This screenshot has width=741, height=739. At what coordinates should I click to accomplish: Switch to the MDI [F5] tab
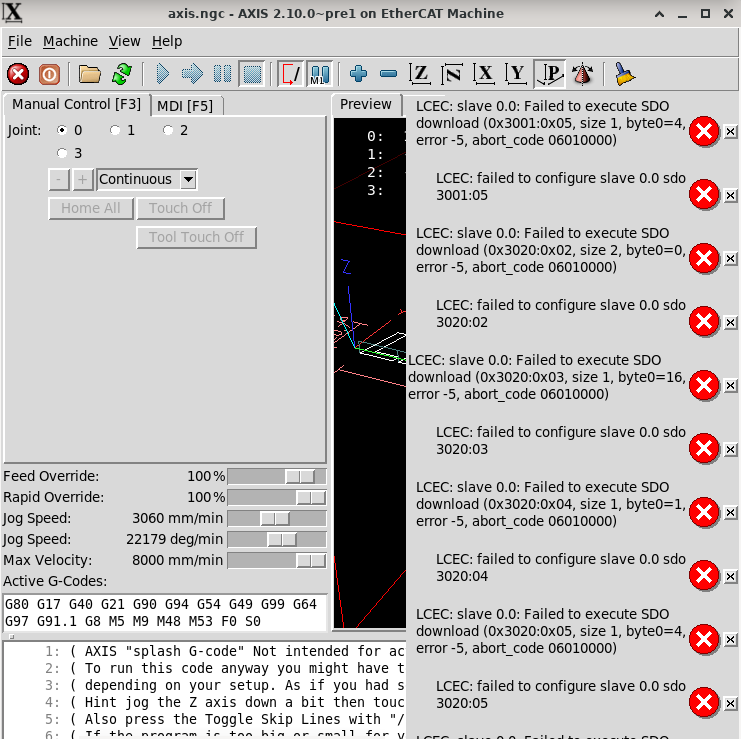185,106
